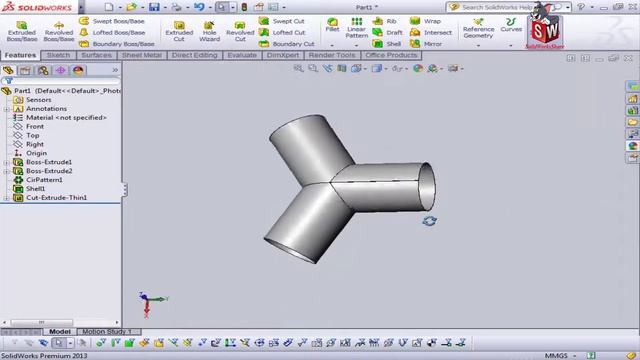Start the Linear Pattern tool
This screenshot has height=360, width=640.
[x=357, y=28]
